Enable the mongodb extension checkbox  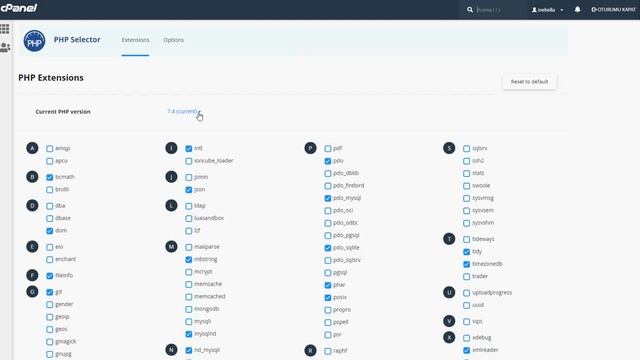[189, 309]
